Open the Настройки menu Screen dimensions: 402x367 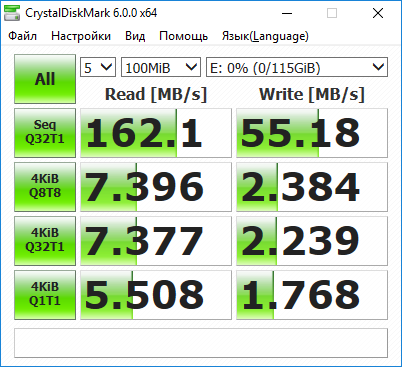pyautogui.click(x=81, y=36)
